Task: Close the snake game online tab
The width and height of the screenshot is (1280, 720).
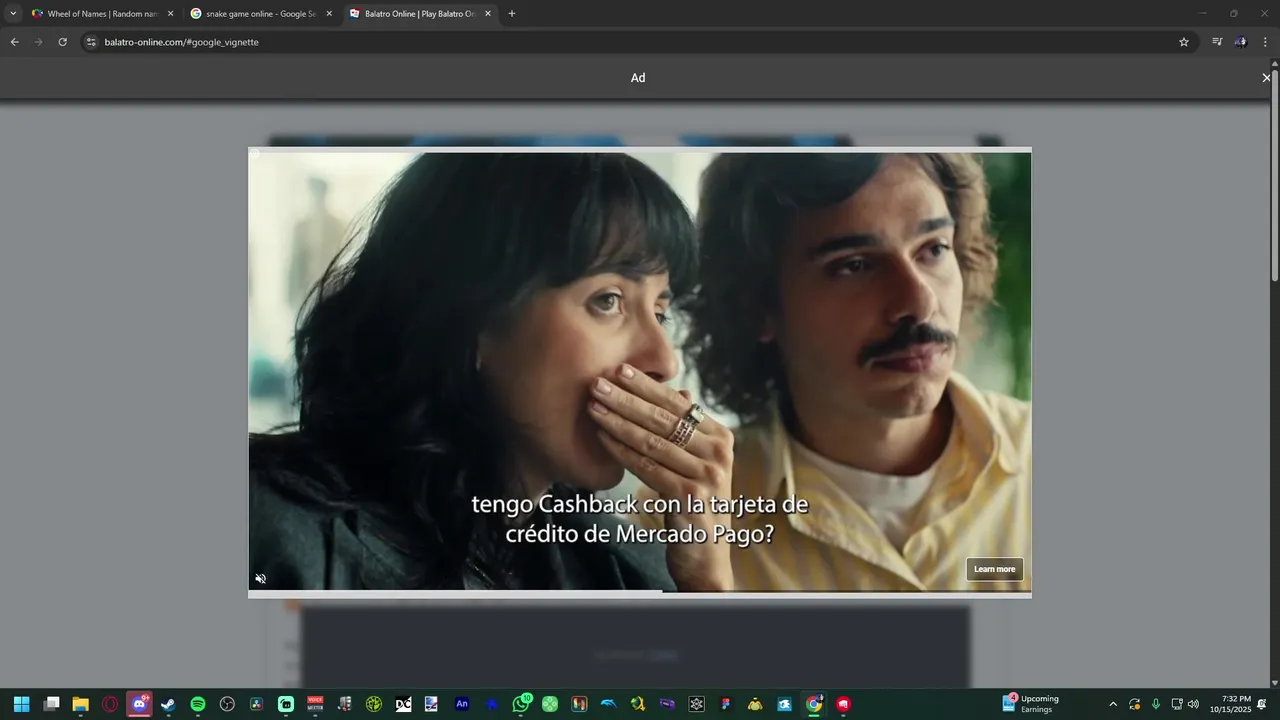Action: pyautogui.click(x=329, y=14)
